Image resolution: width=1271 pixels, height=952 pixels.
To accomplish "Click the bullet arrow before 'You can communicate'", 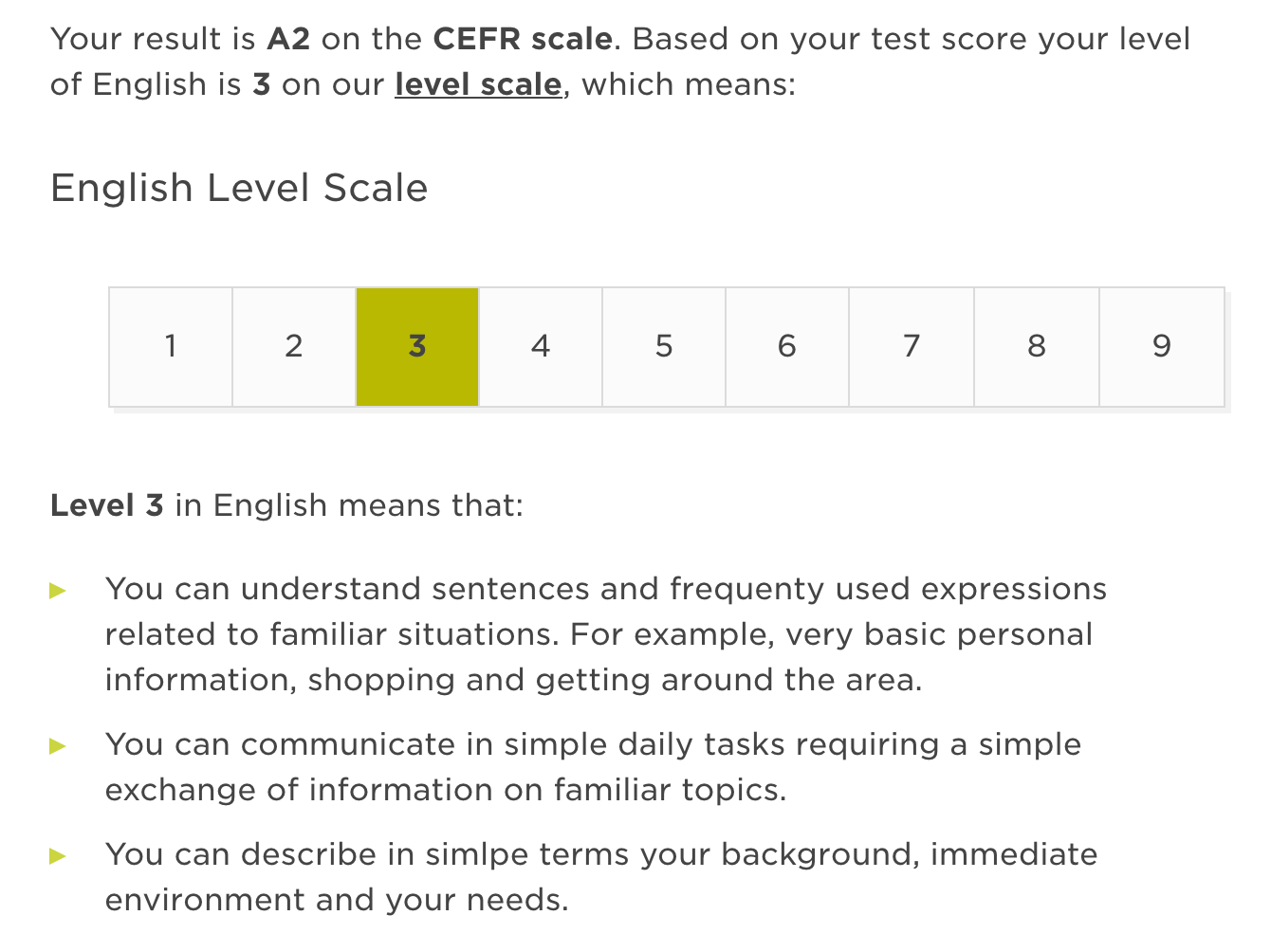I will click(x=58, y=746).
